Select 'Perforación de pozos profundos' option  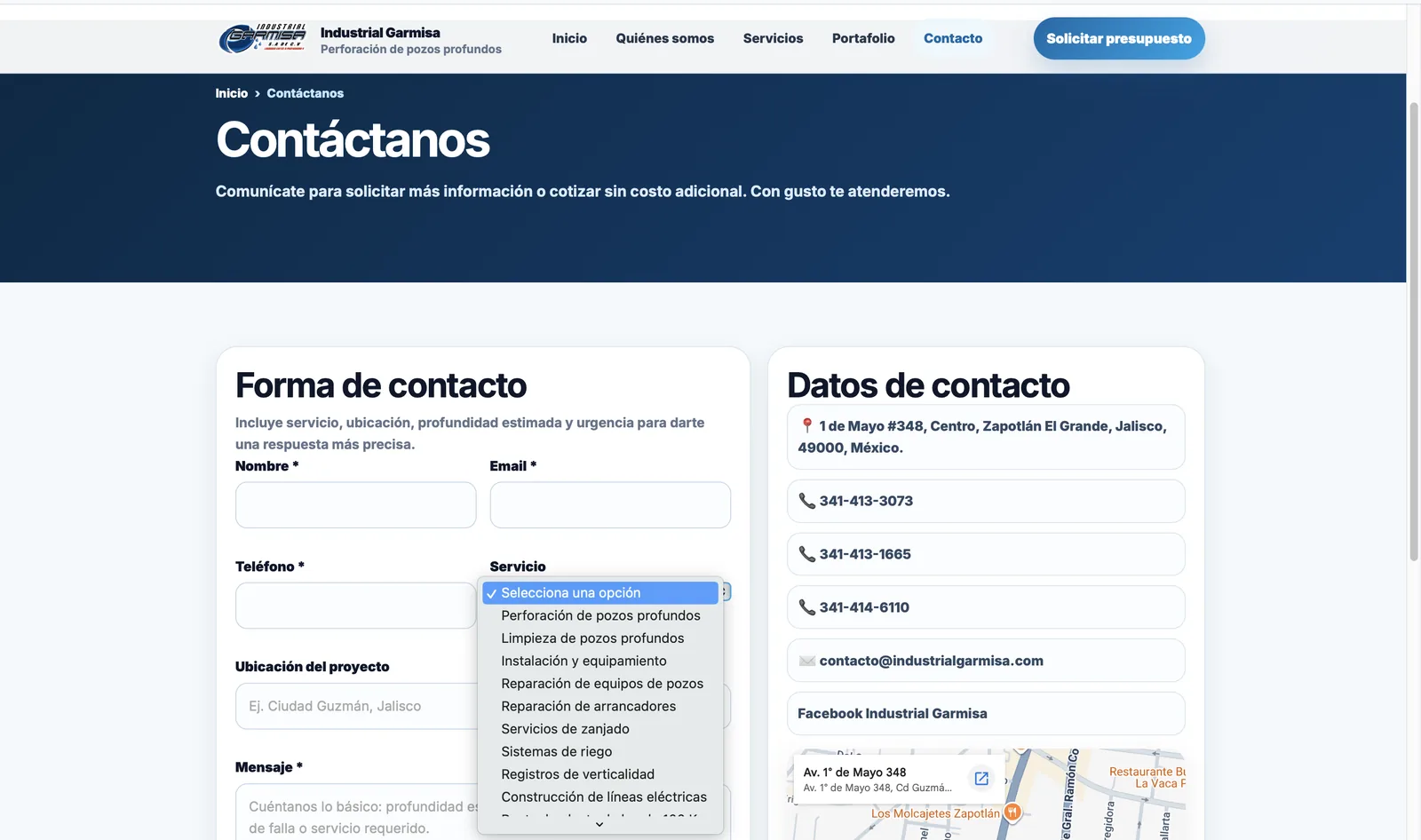600,615
